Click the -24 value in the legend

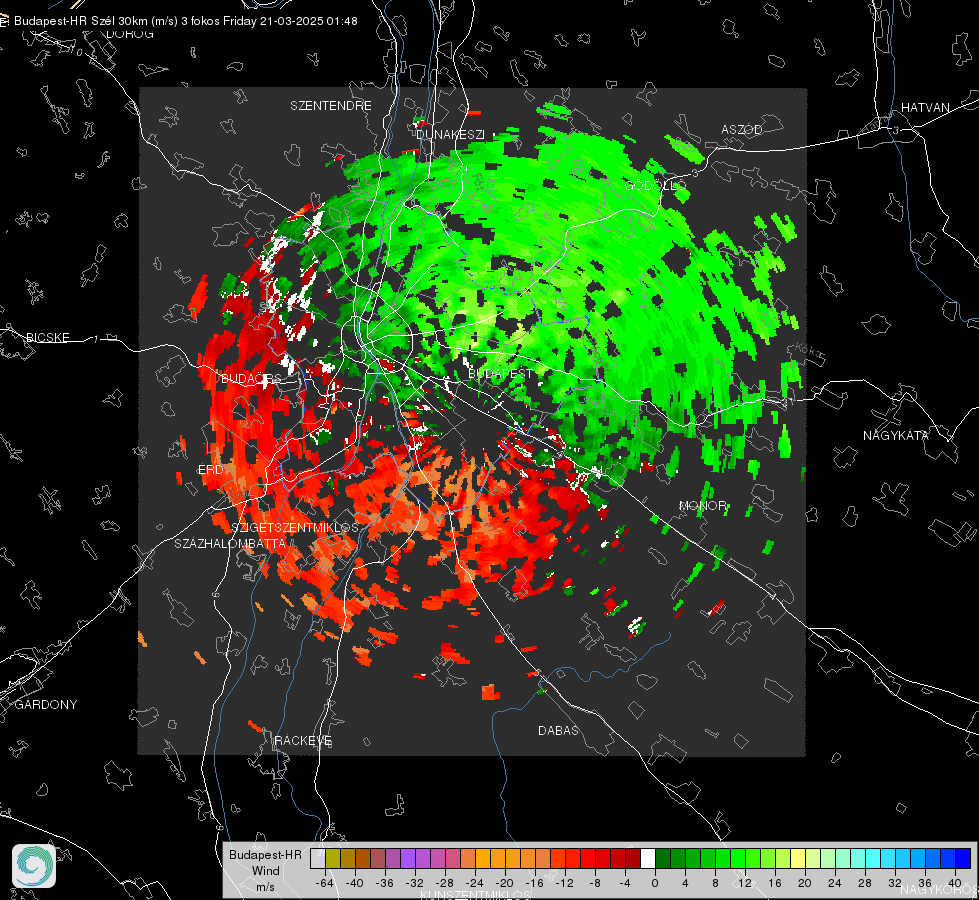[x=475, y=883]
